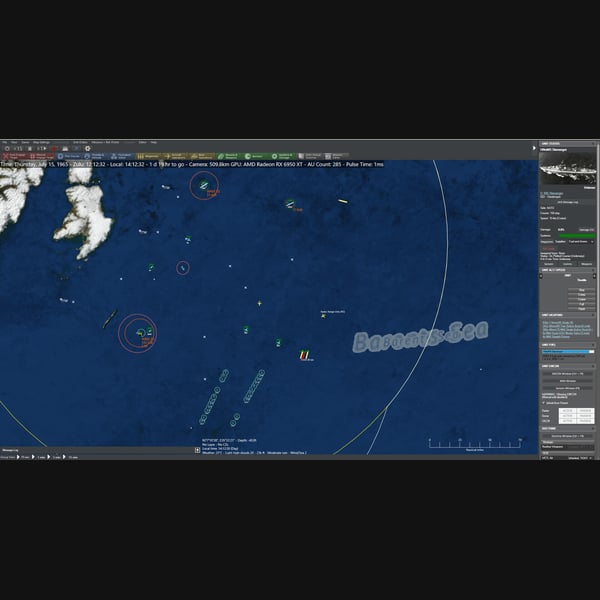Open the File menu
Screen dimensions: 600x600
click(5, 142)
